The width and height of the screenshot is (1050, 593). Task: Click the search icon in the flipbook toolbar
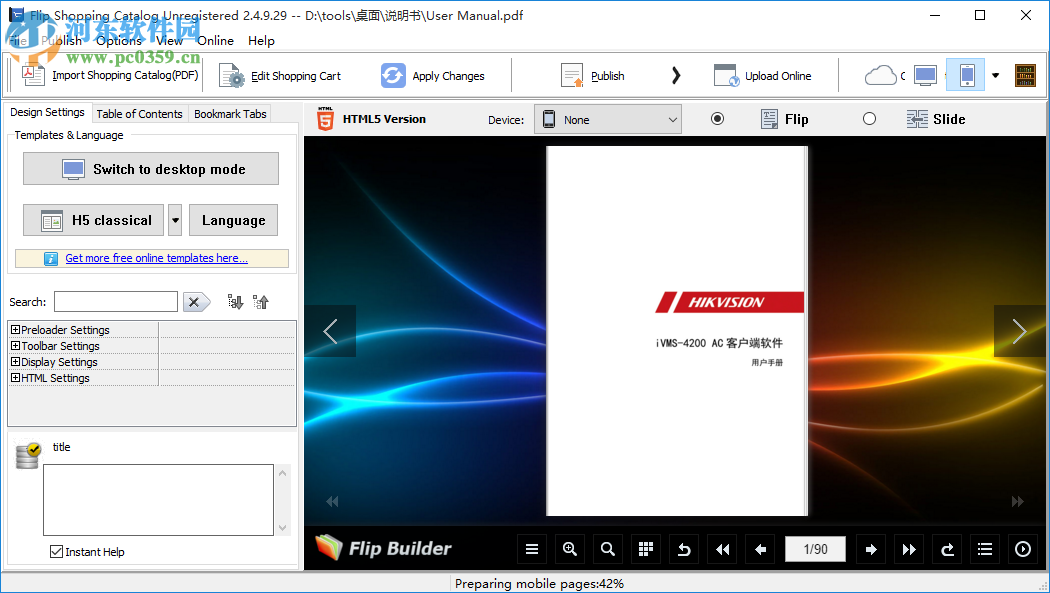click(x=607, y=549)
